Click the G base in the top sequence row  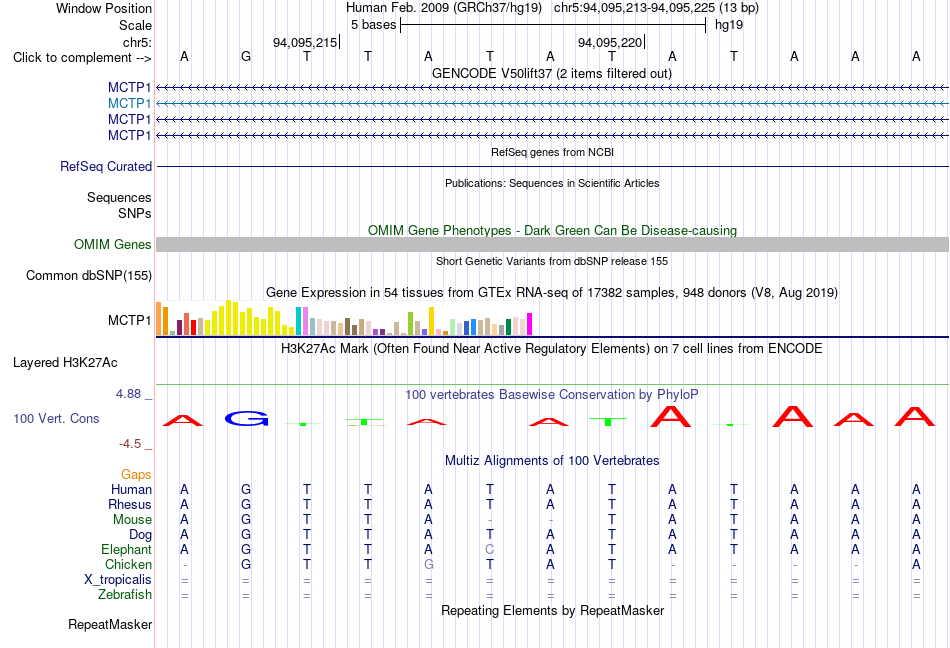click(x=245, y=56)
